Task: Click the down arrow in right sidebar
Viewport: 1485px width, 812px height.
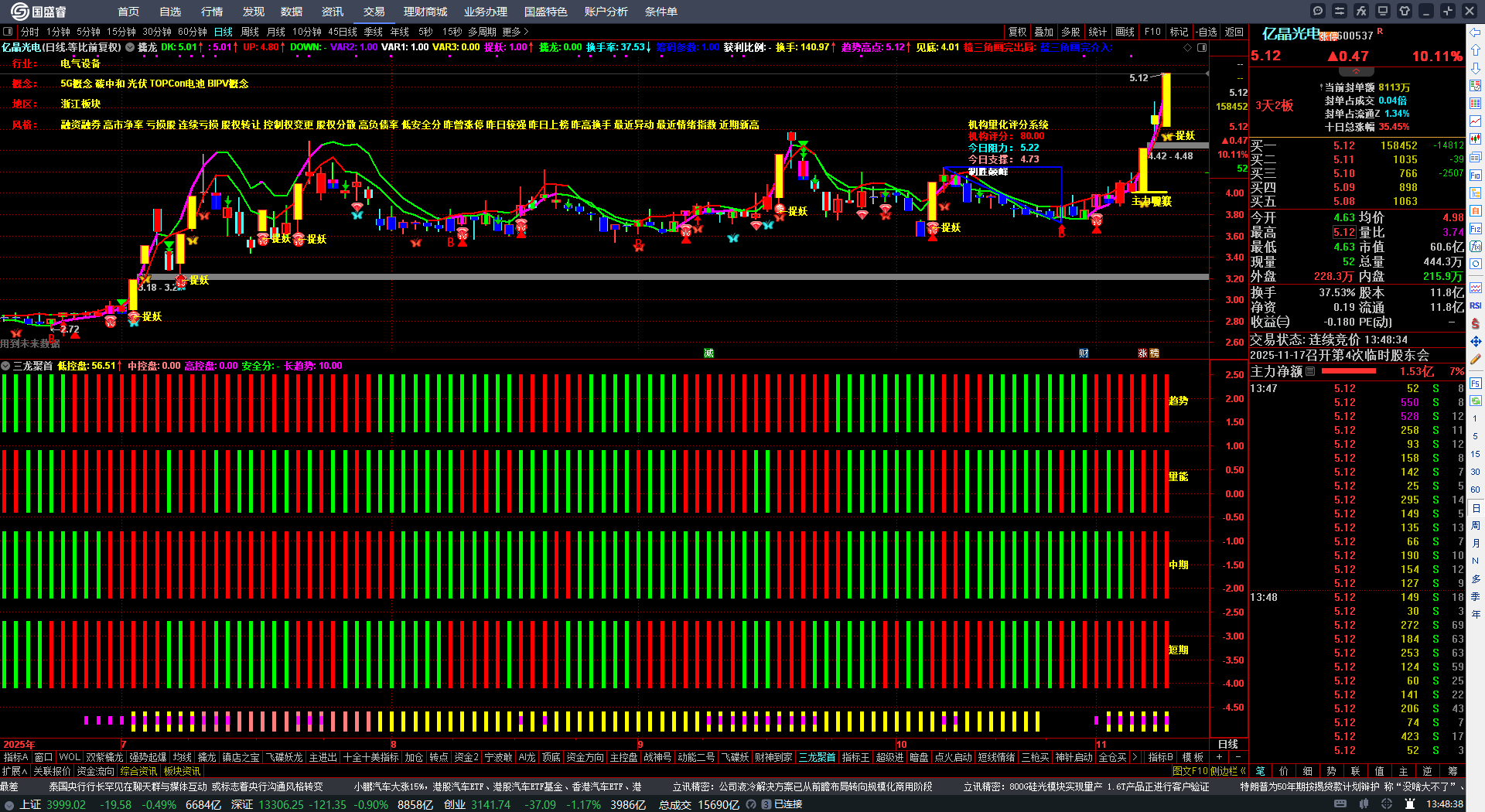Action: pyautogui.click(x=1476, y=69)
